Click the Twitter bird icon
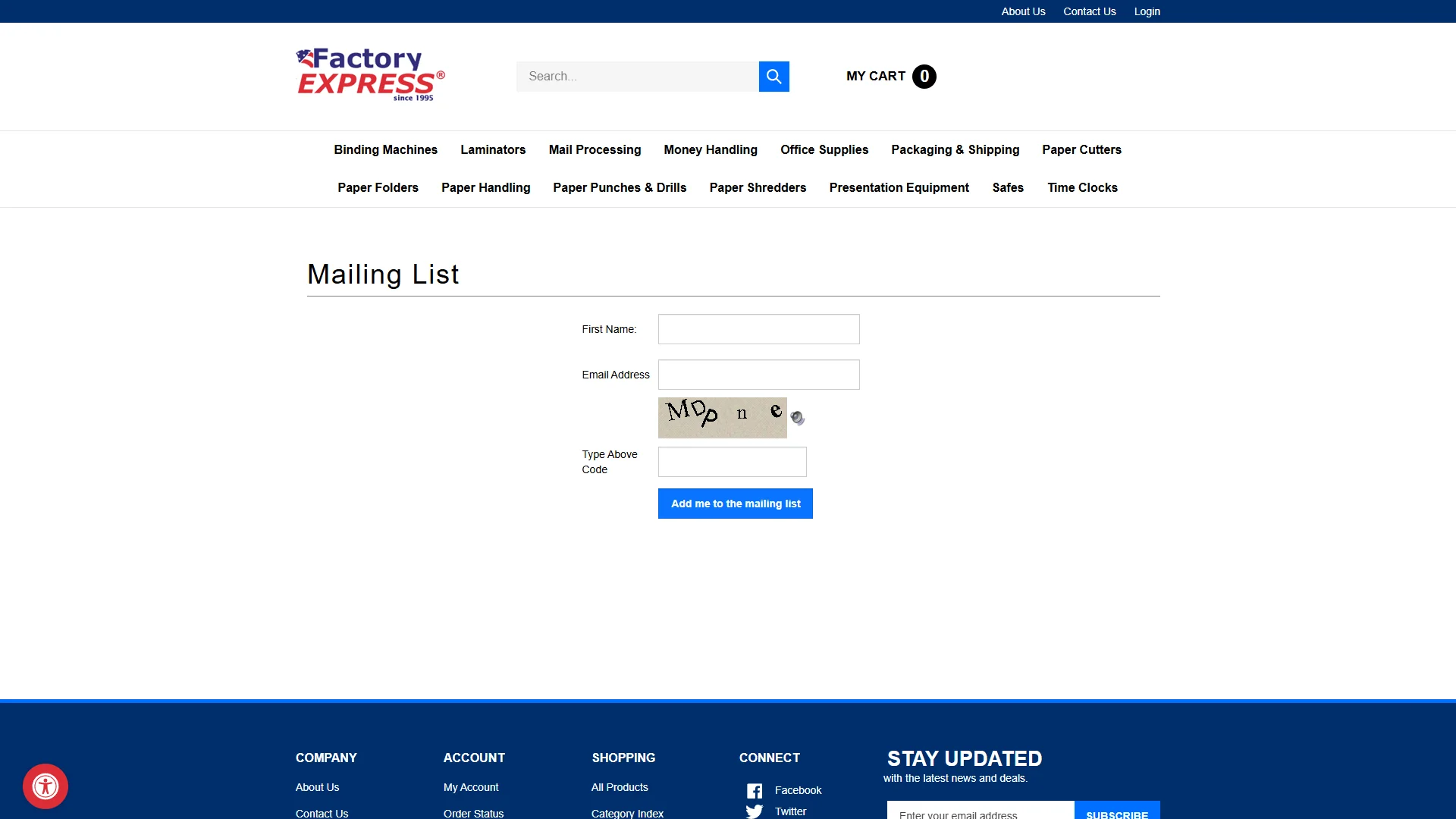Screen dimensions: 1456x819 (755, 811)
